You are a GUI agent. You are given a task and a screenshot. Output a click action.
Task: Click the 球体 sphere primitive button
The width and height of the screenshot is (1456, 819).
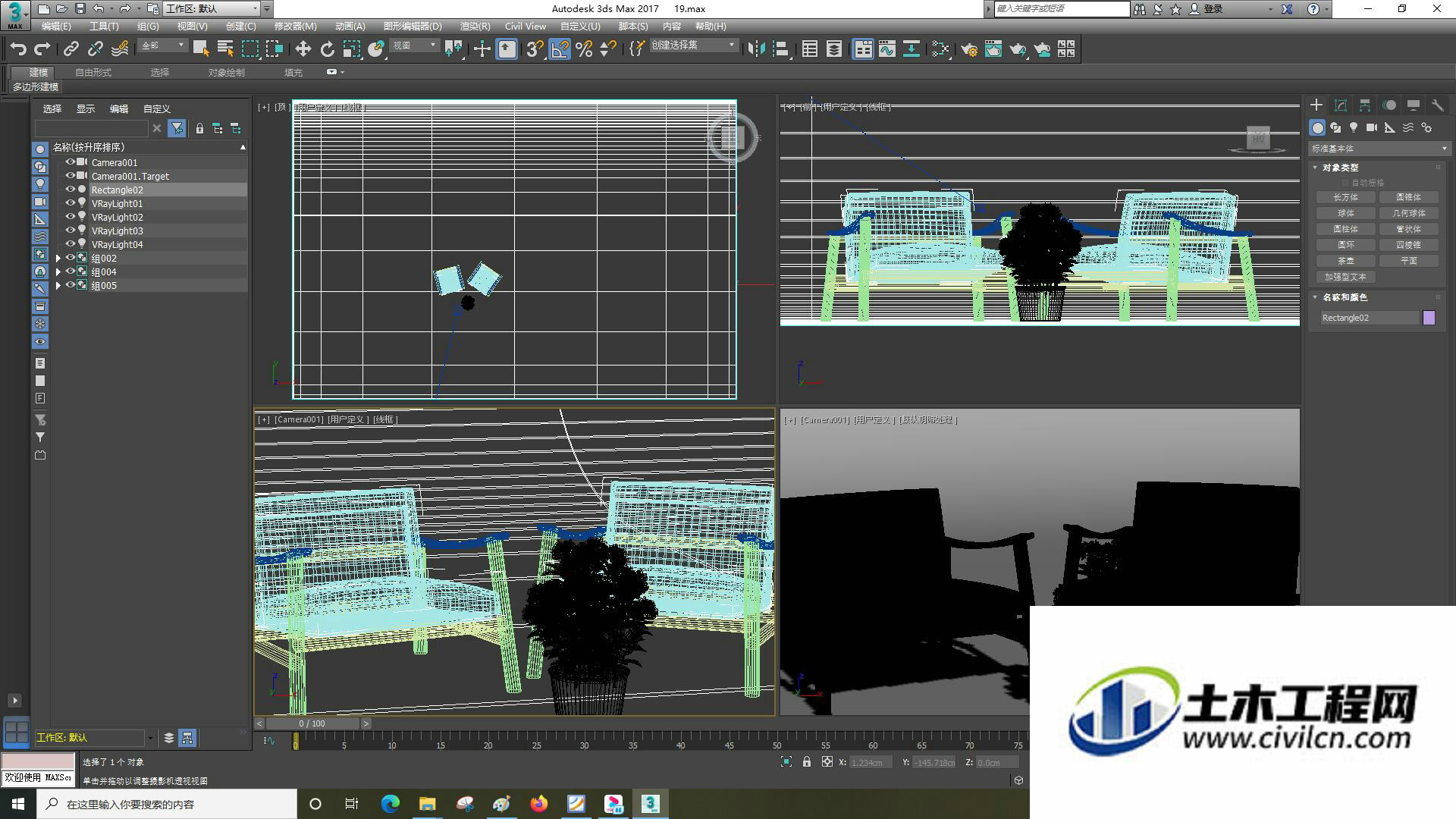point(1346,213)
